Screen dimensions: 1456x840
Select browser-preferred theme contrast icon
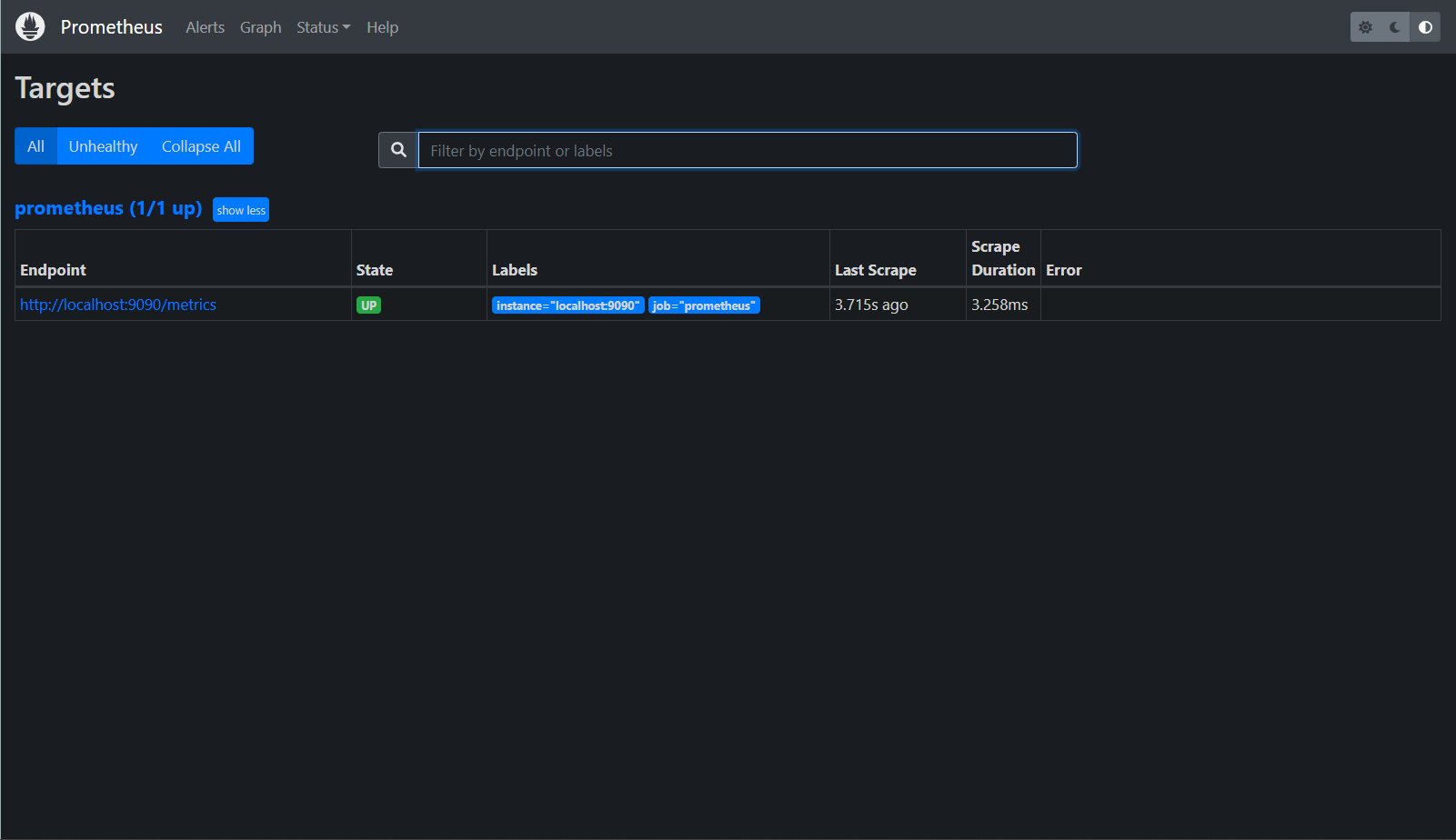click(1425, 27)
